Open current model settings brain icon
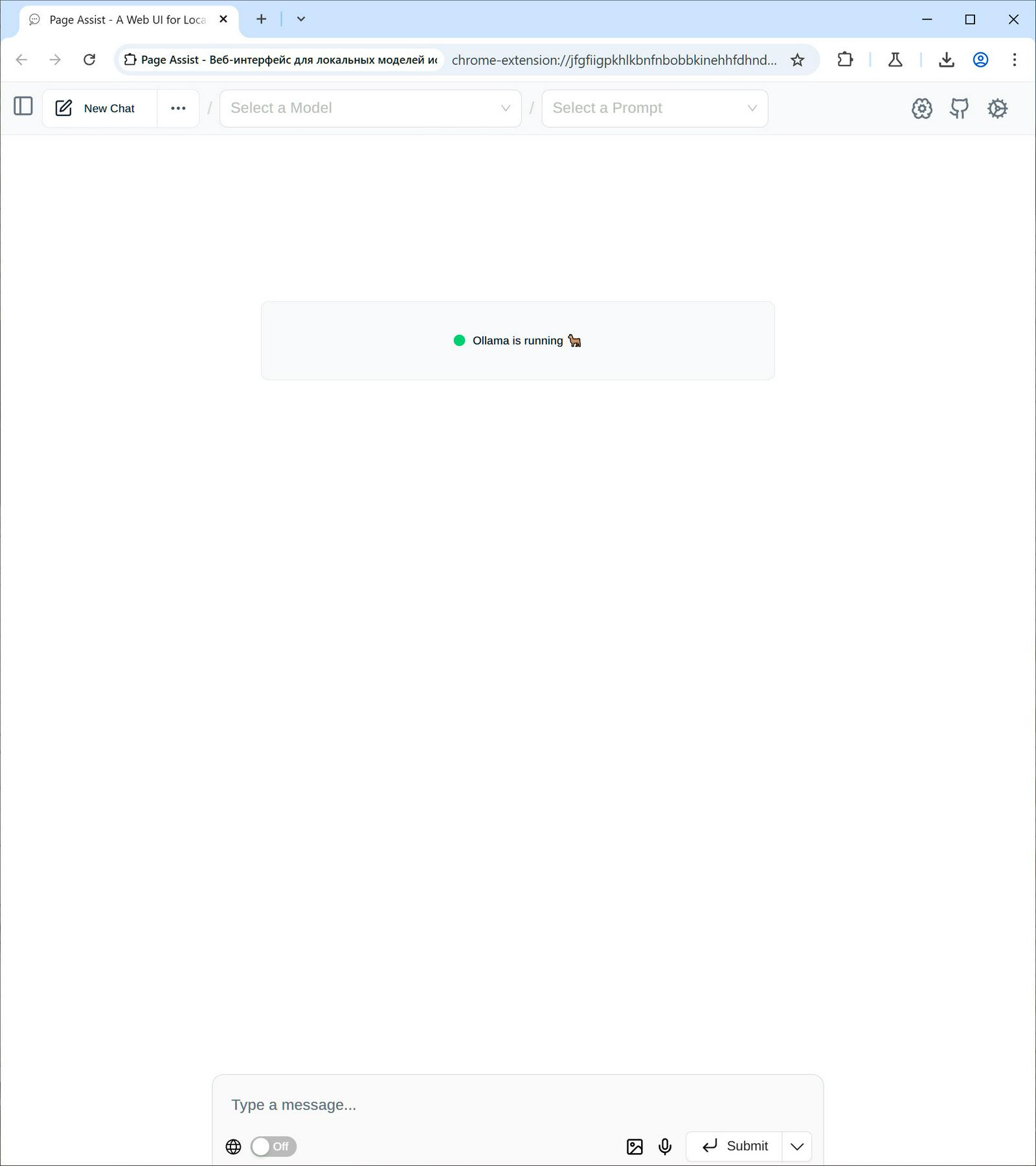Image resolution: width=1036 pixels, height=1166 pixels. tap(921, 108)
